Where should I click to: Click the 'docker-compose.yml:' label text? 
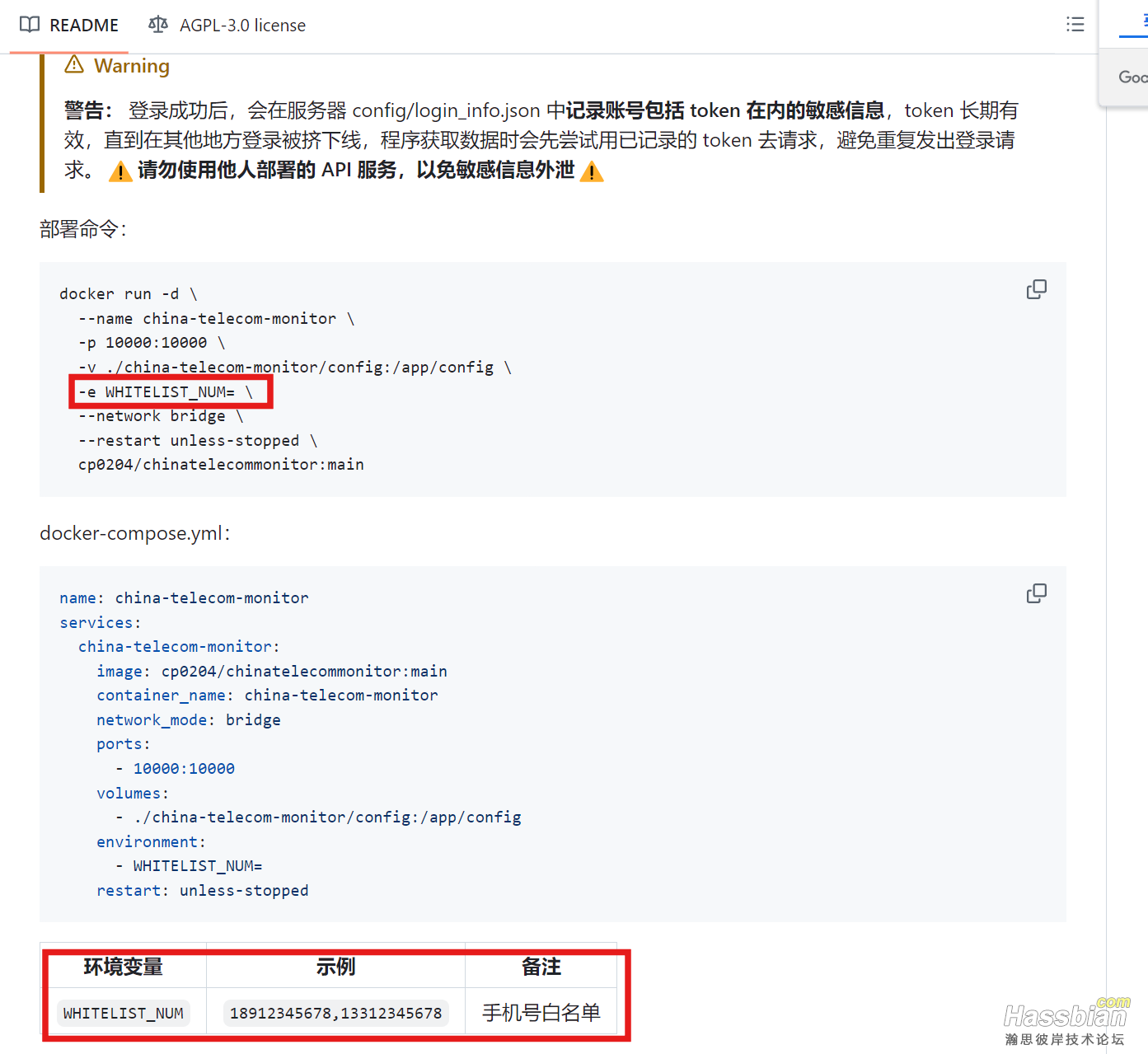[x=135, y=533]
